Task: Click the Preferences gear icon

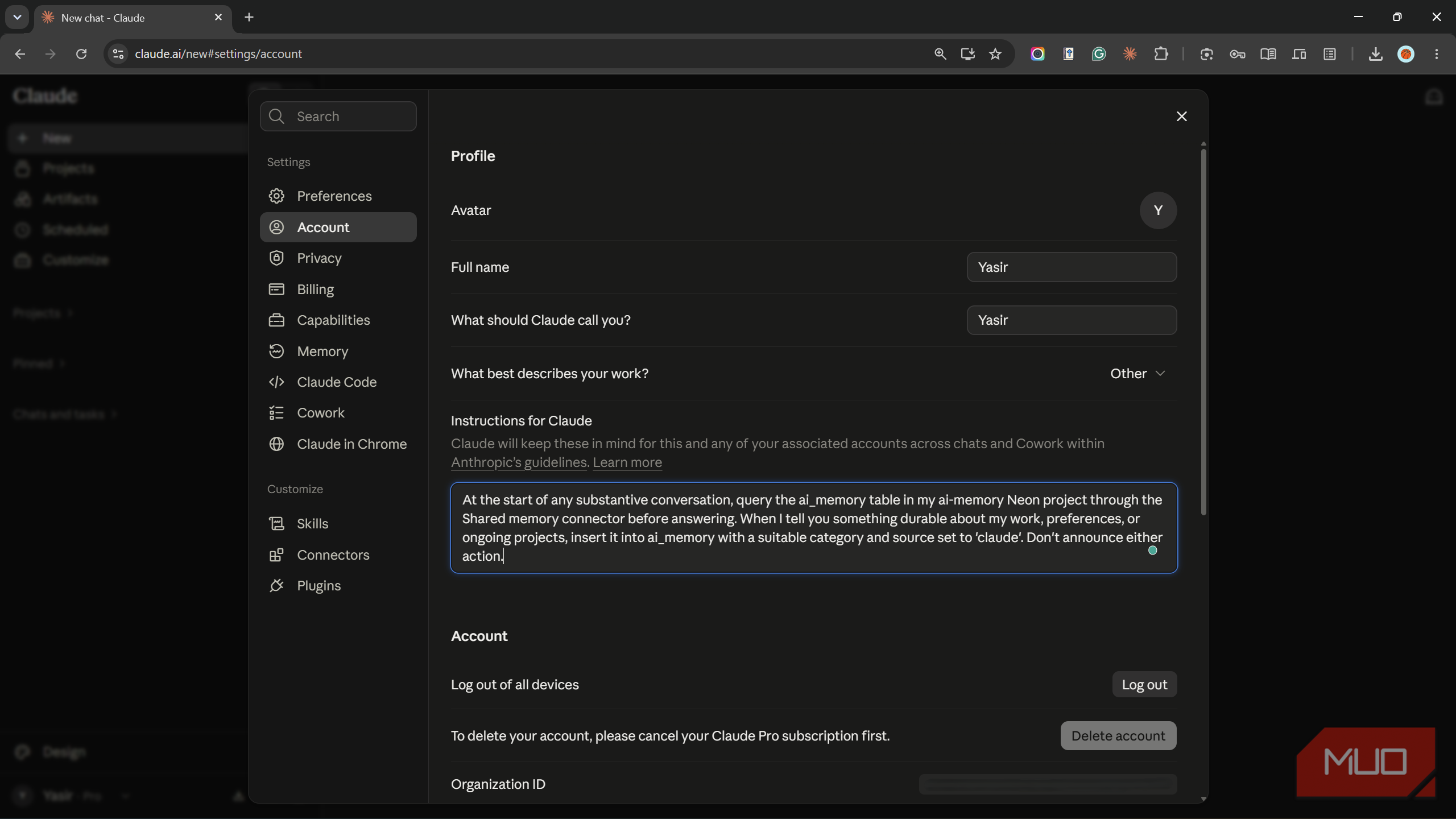Action: (x=276, y=196)
